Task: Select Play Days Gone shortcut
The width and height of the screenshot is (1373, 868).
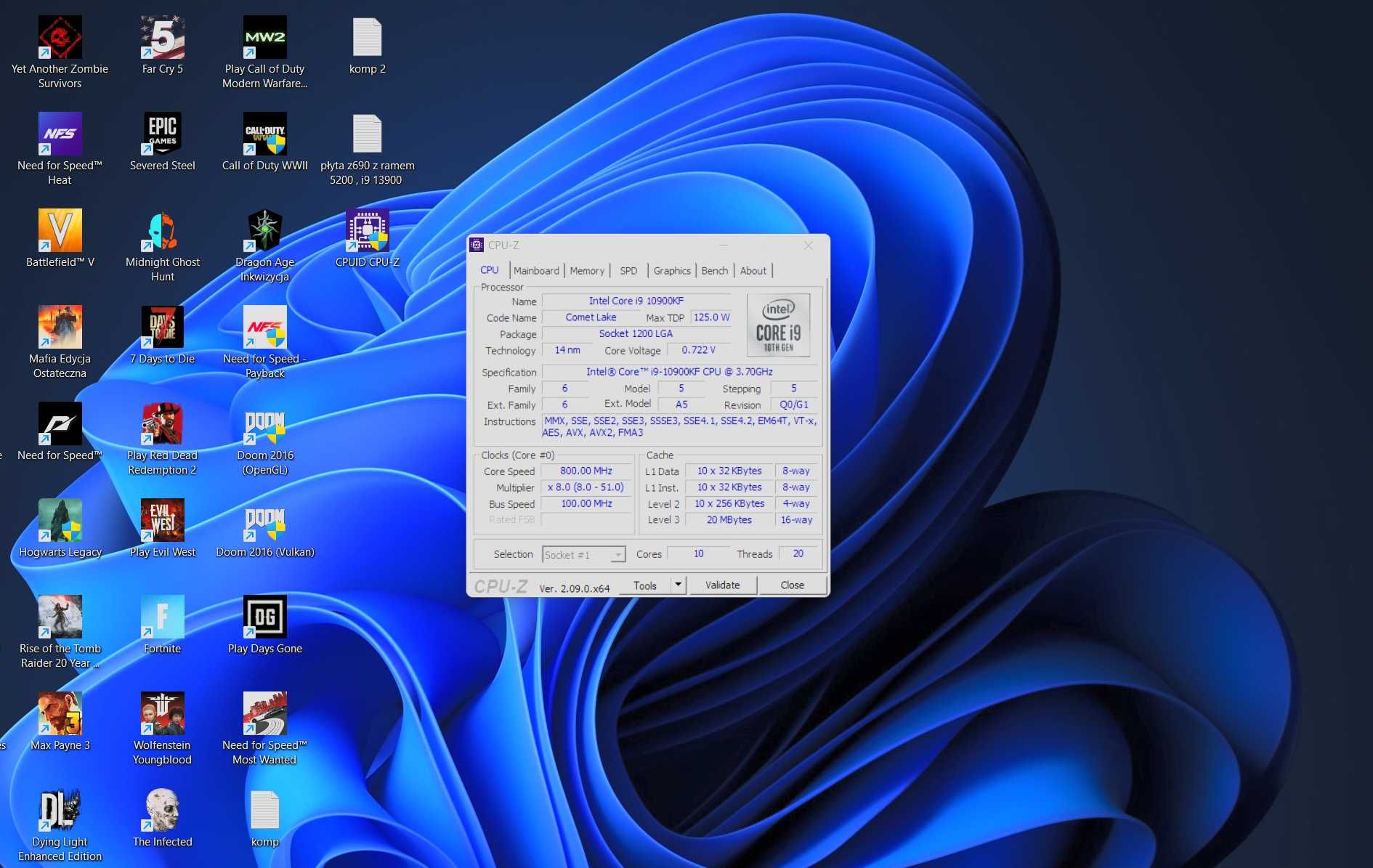Action: coord(265,625)
